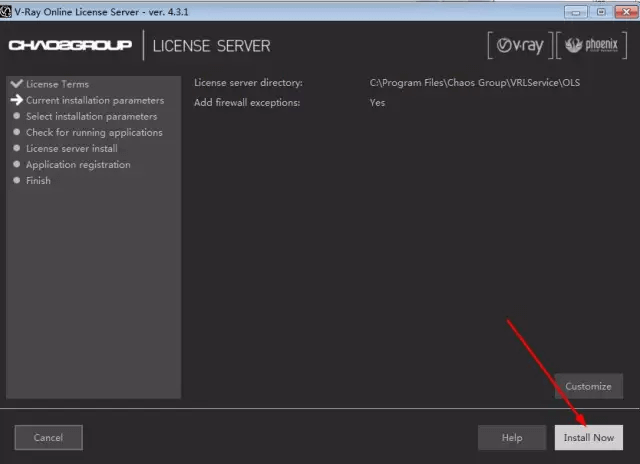
Task: Click the 'License server directory:' label
Action: 249,83
